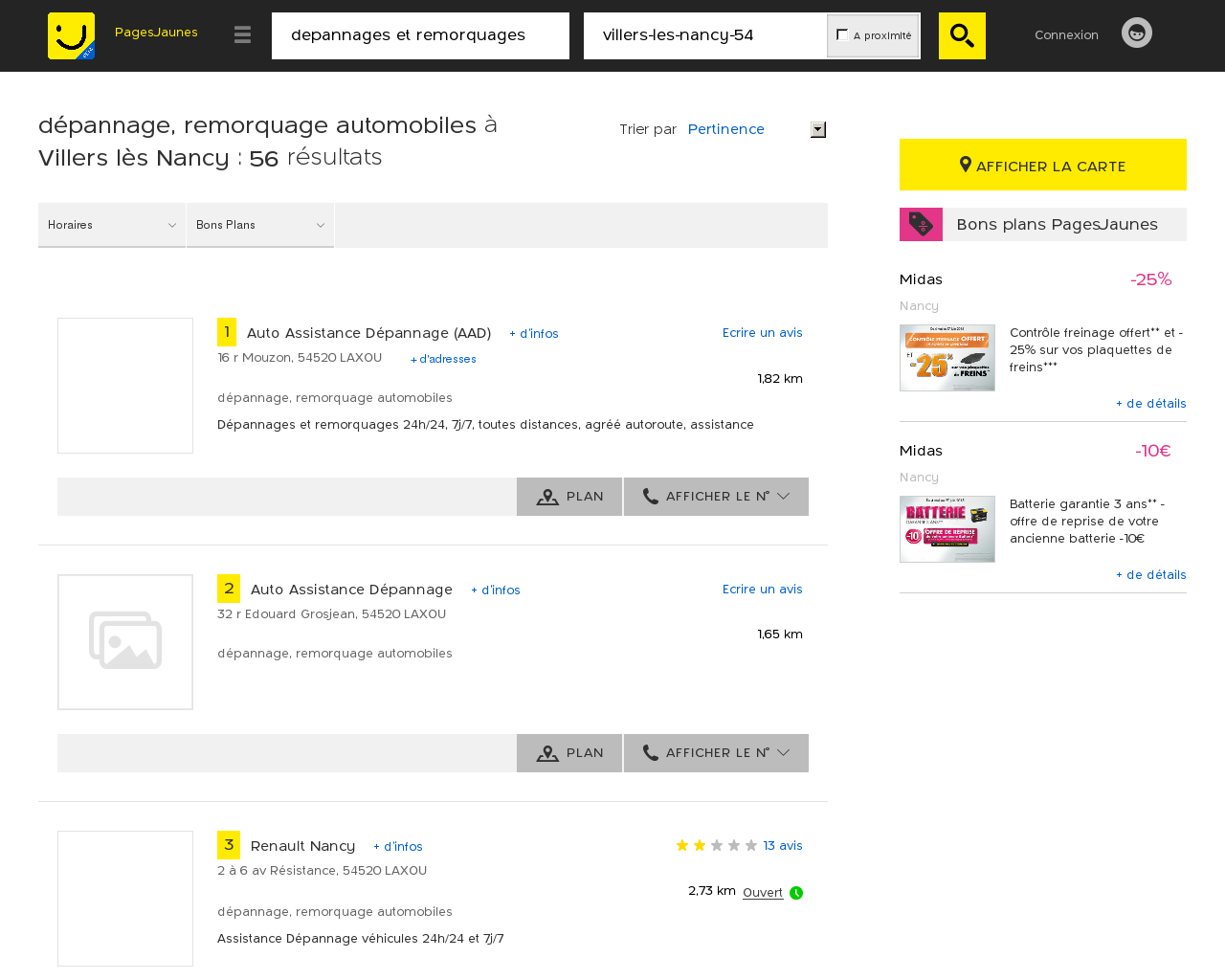Open the hamburger menu icon
The image size is (1225, 980).
point(242,34)
